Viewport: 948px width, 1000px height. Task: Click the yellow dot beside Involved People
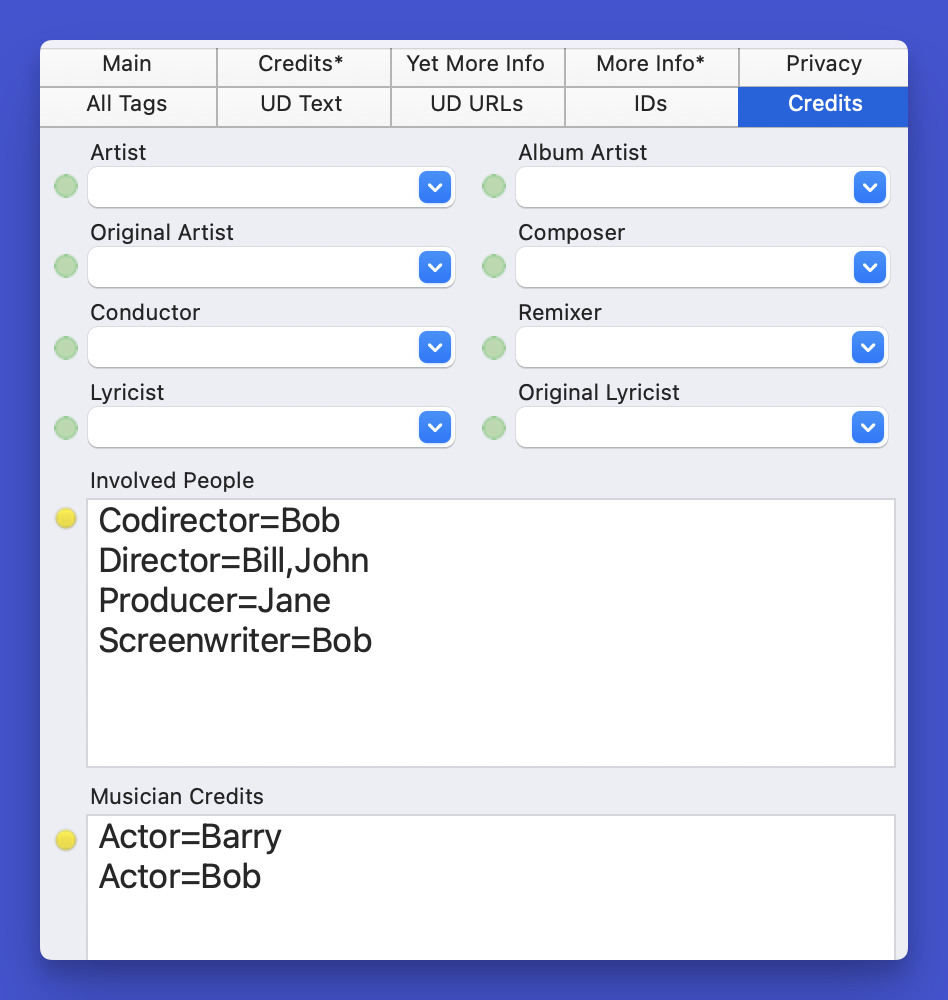click(66, 518)
